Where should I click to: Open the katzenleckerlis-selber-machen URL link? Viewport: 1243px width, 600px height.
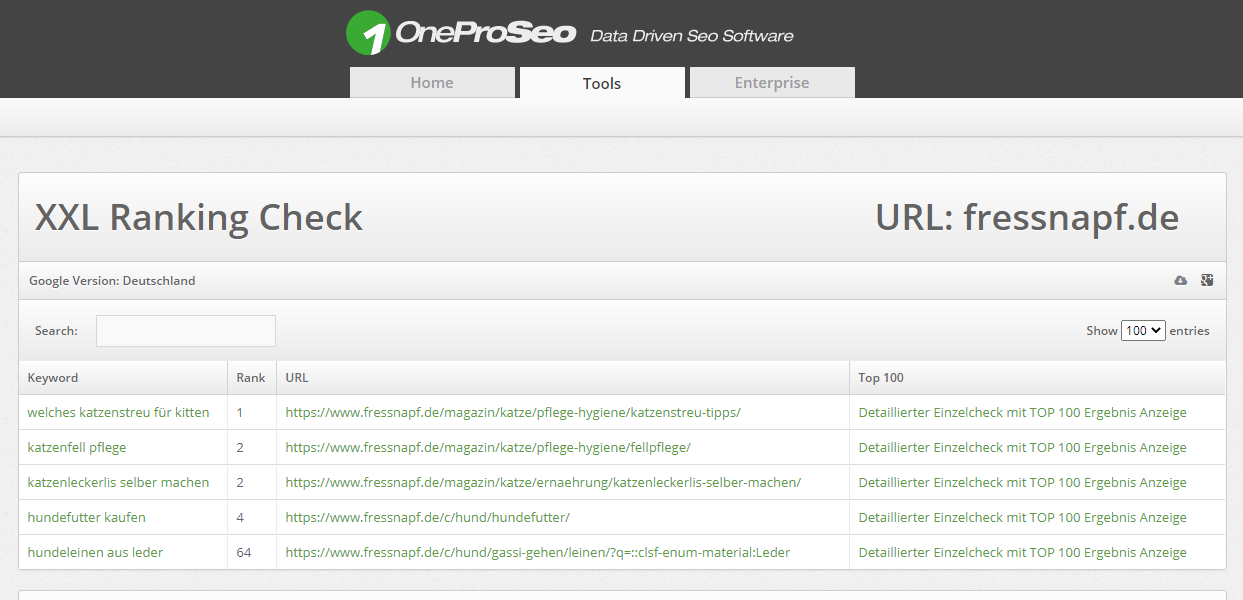tap(543, 482)
